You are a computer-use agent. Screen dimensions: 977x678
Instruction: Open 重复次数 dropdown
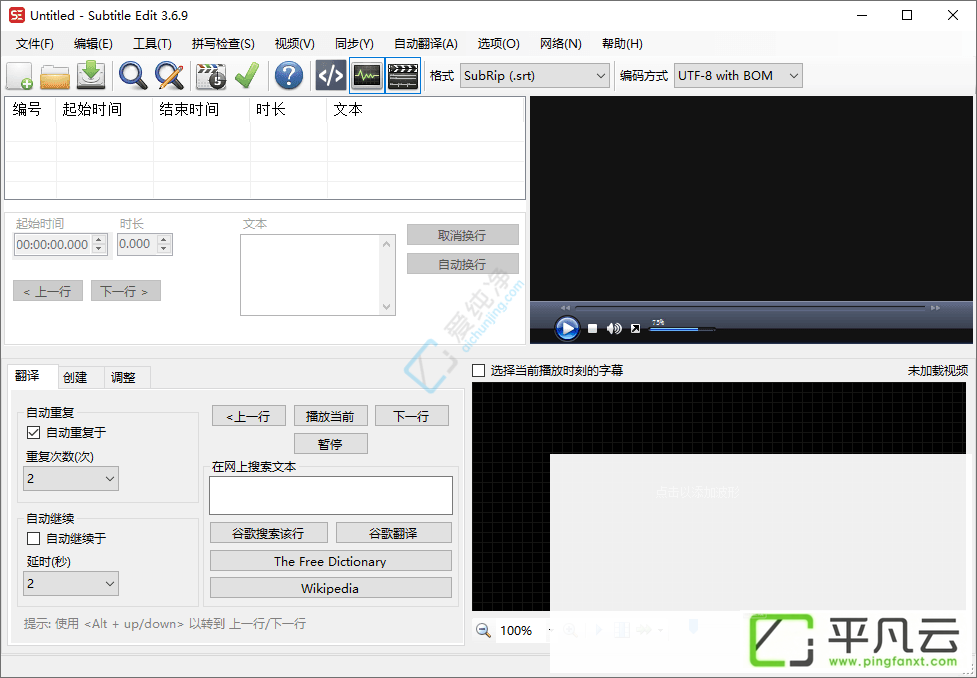tap(70, 479)
